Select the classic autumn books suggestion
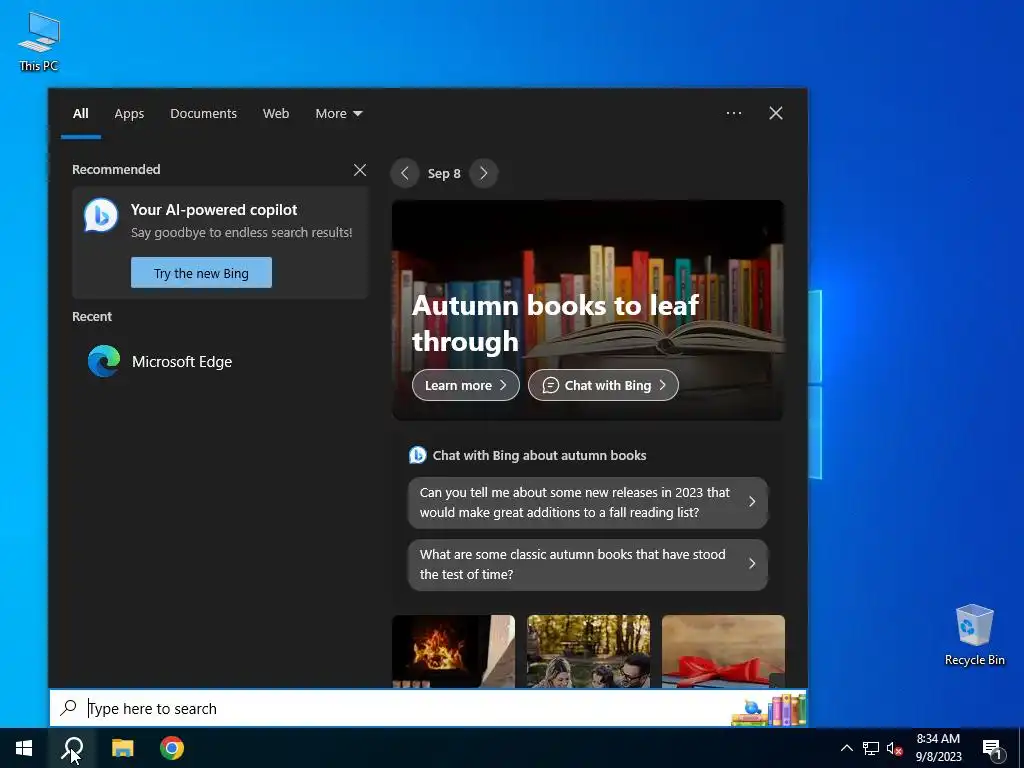This screenshot has width=1024, height=768. pos(588,564)
